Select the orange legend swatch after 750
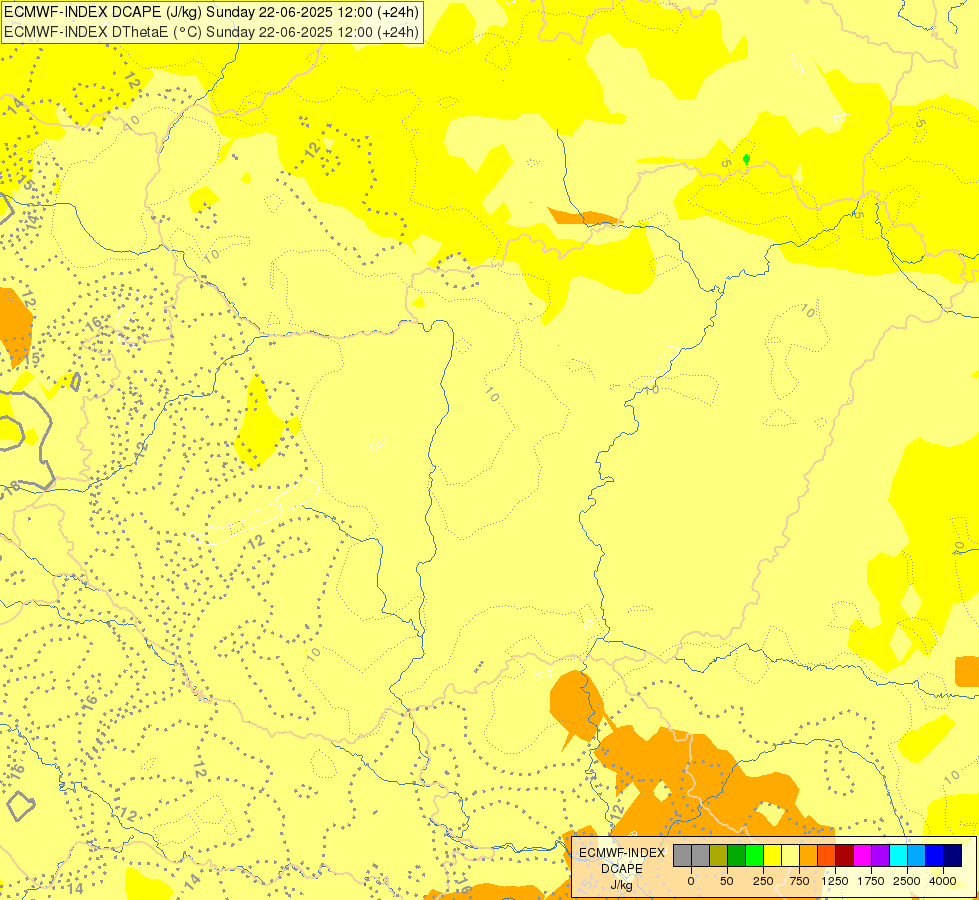Image resolution: width=979 pixels, height=900 pixels. [809, 856]
